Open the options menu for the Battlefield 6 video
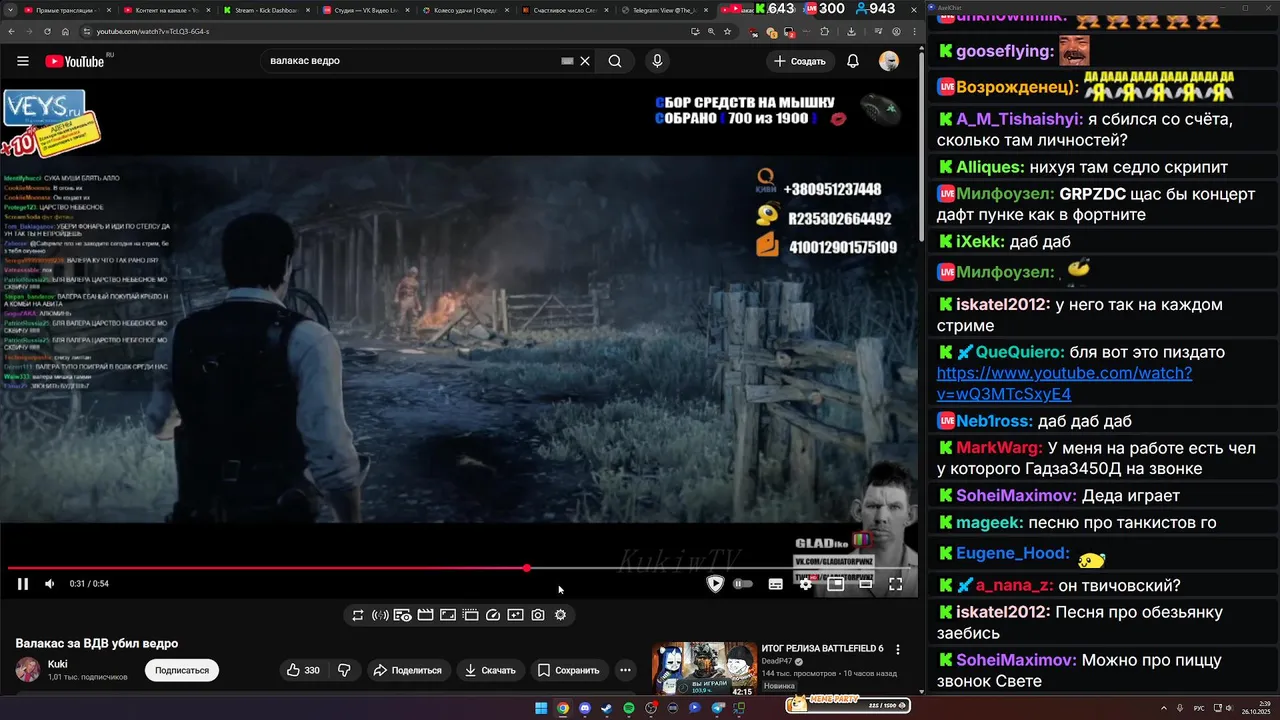 pos(898,650)
